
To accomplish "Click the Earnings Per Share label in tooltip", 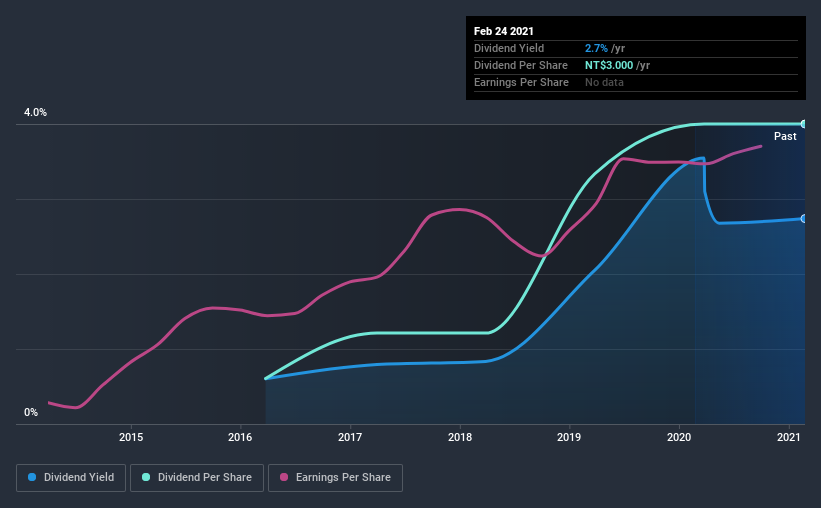I will (x=521, y=82).
